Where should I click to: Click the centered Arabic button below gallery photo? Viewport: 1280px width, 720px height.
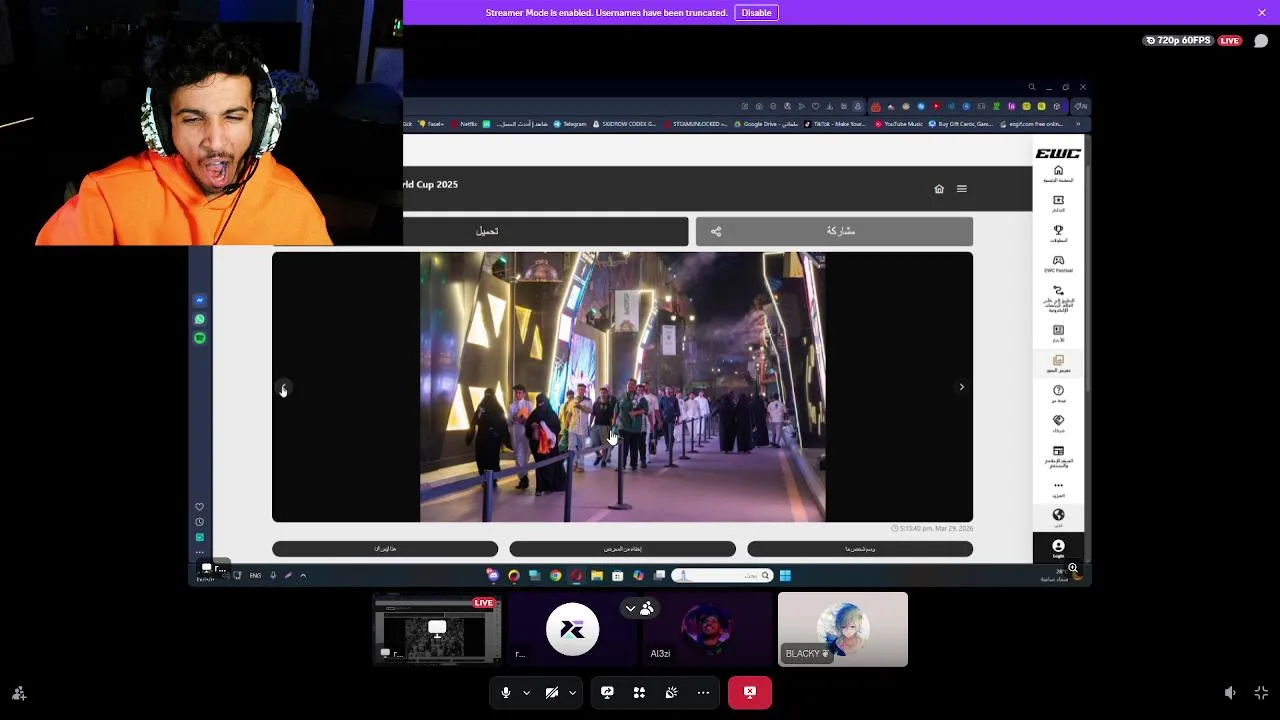[622, 549]
